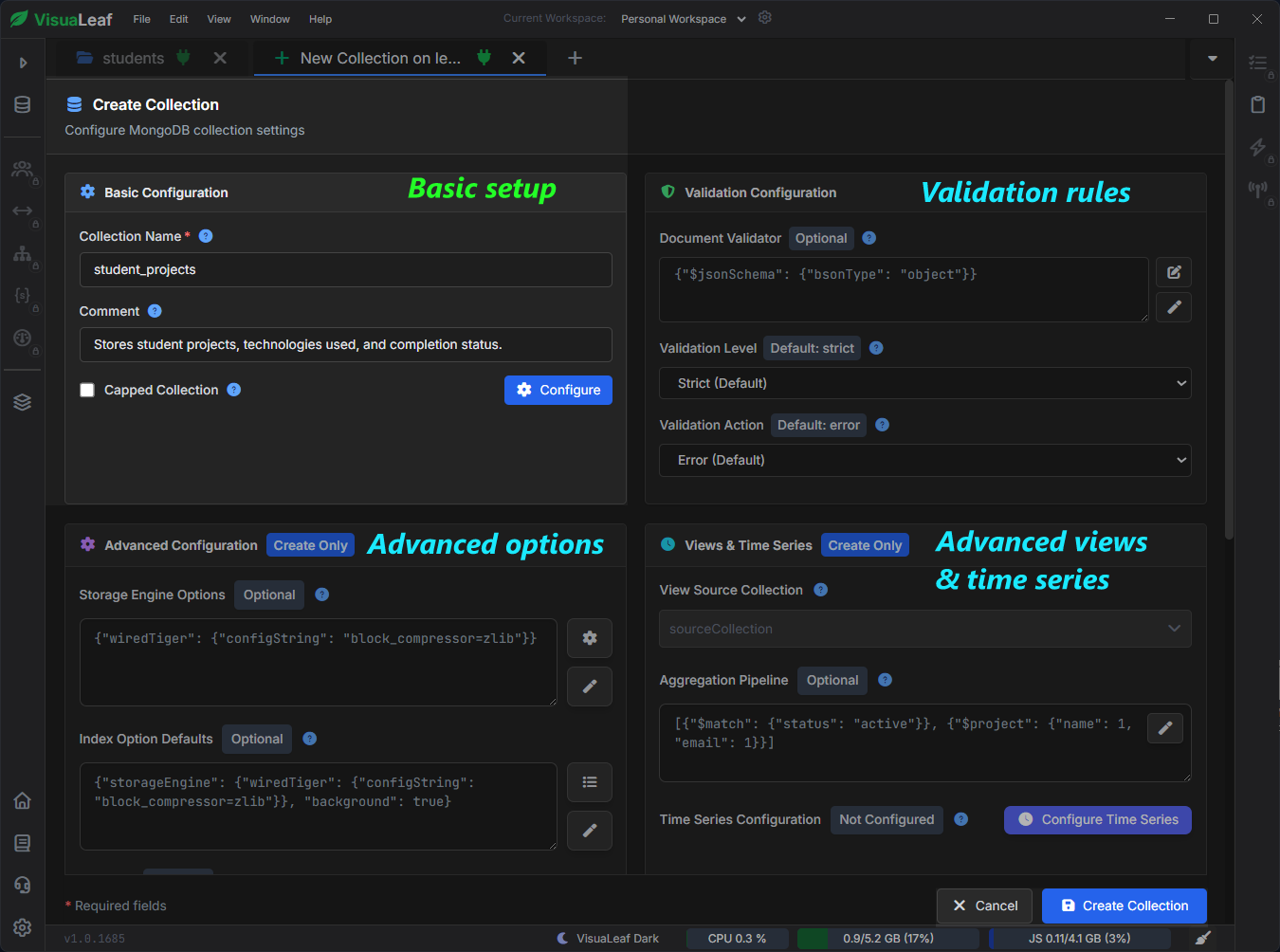
Task: Click the Index Option Defaults text area
Action: point(319,806)
